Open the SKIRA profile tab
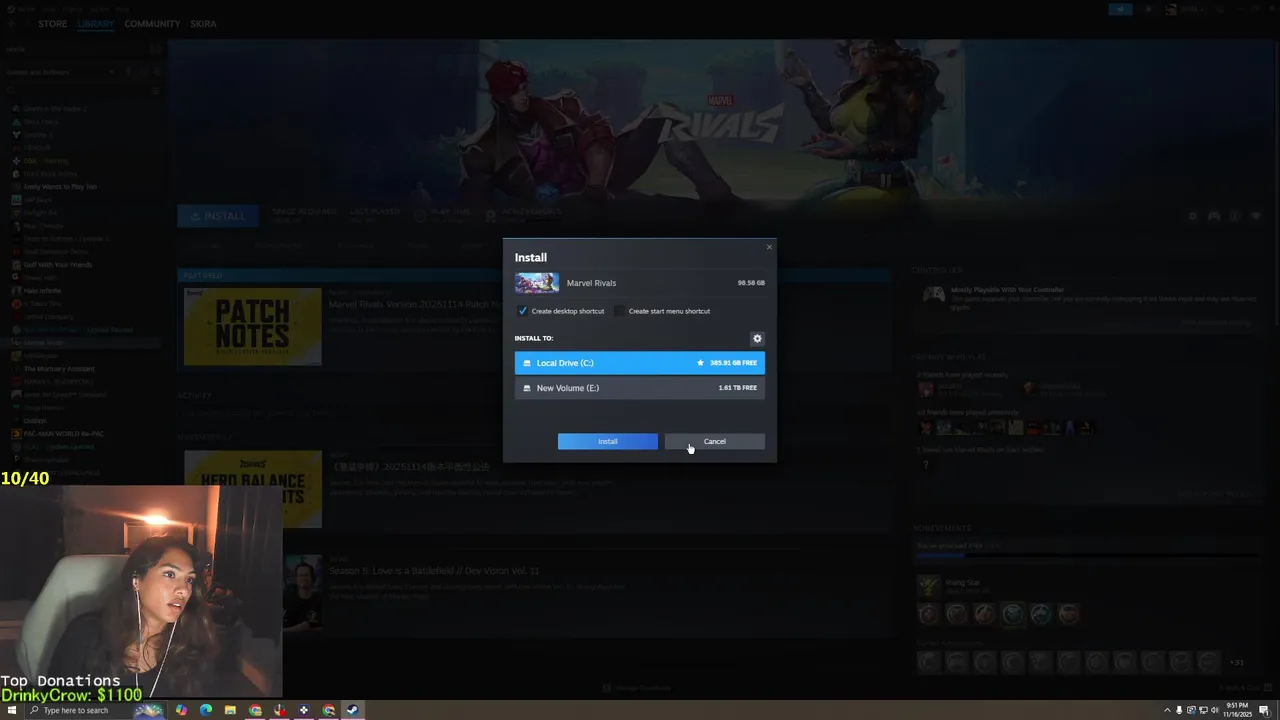1280x720 pixels. [203, 24]
